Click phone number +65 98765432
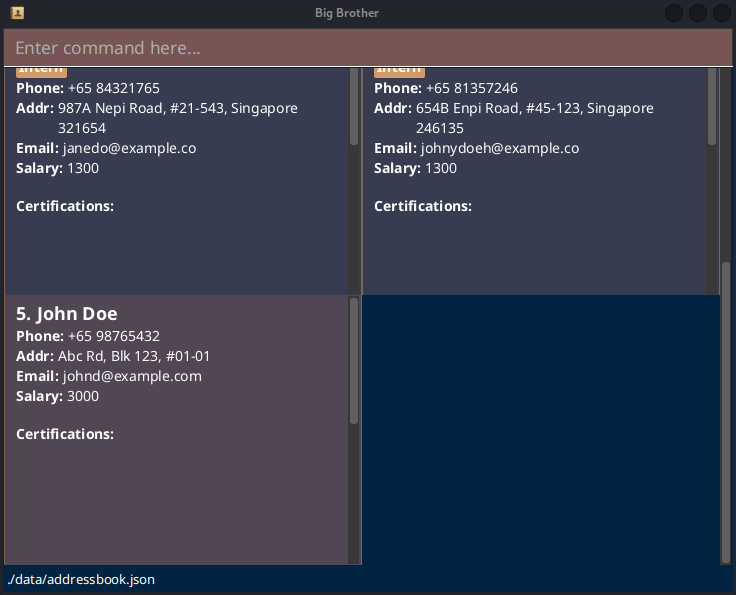Image resolution: width=736 pixels, height=595 pixels. (x=113, y=336)
